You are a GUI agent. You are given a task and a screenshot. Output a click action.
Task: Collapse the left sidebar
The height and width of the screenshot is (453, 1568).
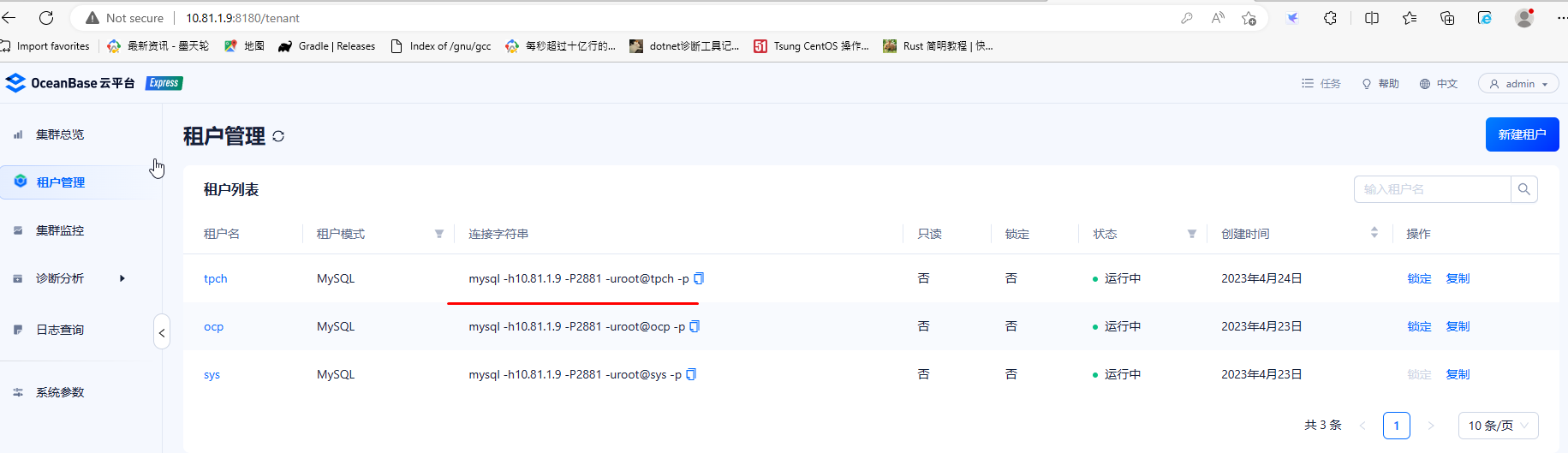pyautogui.click(x=162, y=332)
